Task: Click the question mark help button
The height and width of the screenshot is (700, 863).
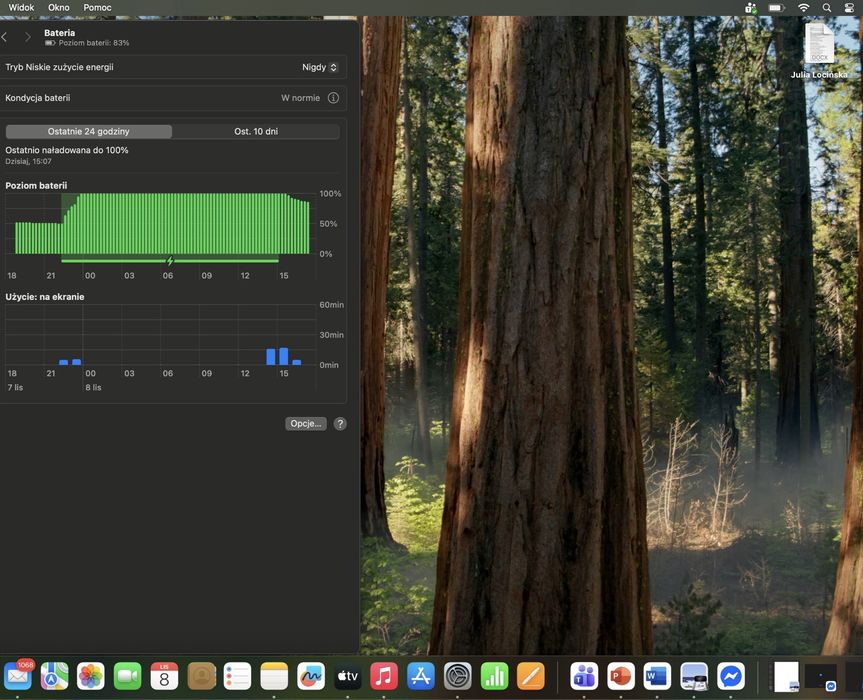Action: click(340, 424)
